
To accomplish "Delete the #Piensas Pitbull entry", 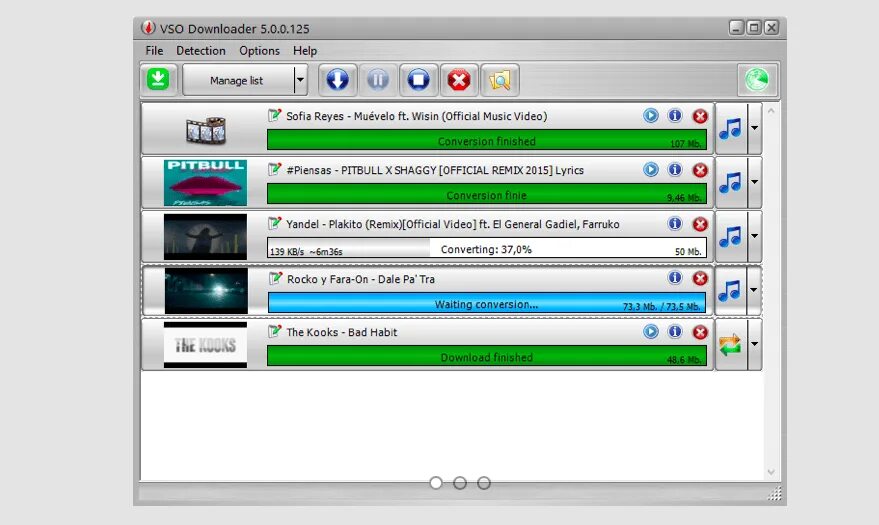I will pos(700,170).
